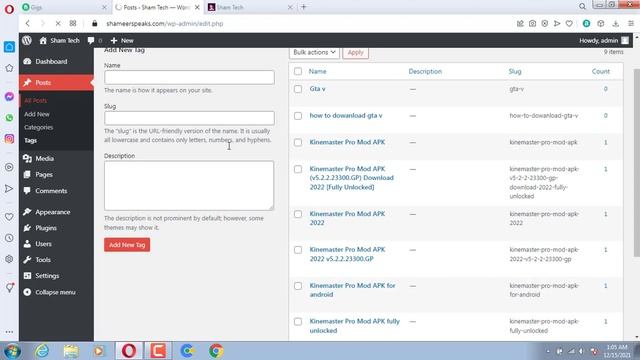Image resolution: width=640 pixels, height=360 pixels.
Task: Go back in the browser
Action: click(x=28, y=24)
